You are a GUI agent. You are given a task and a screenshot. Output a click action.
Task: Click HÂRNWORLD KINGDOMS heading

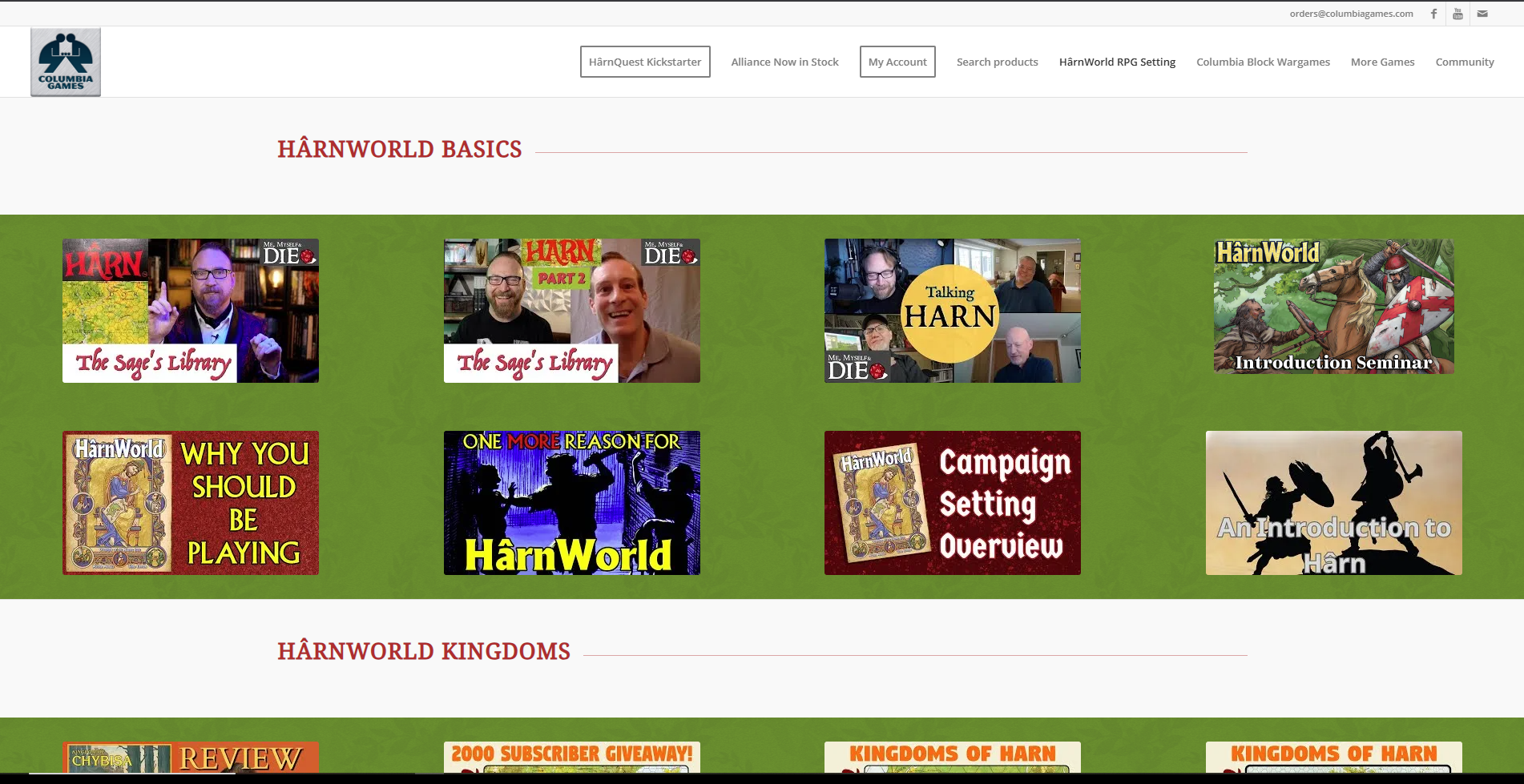[x=424, y=651]
